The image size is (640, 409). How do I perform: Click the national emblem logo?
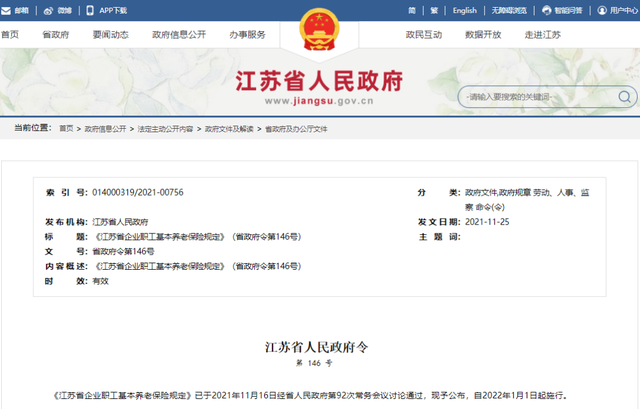tap(319, 29)
